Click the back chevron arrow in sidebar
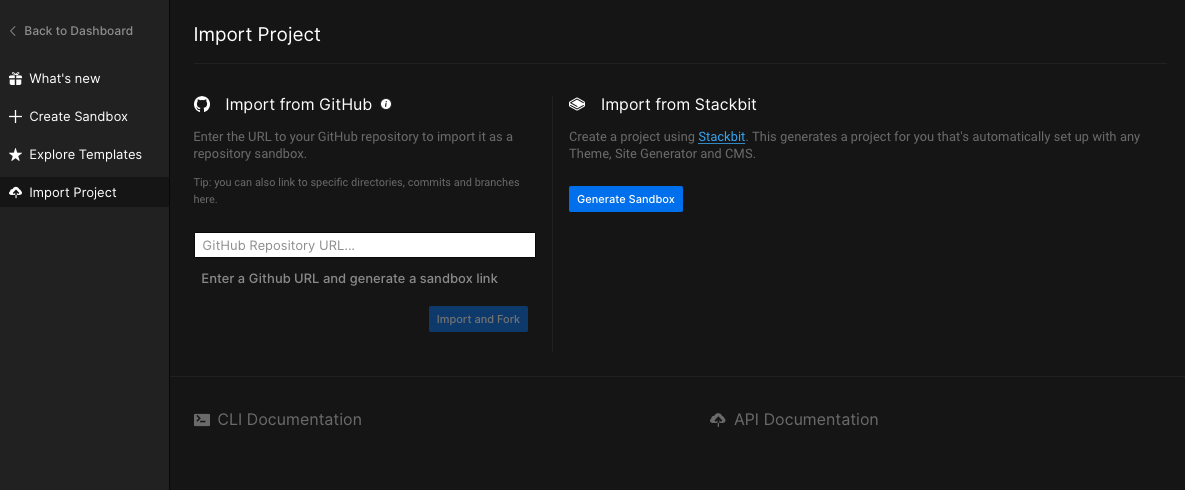Image resolution: width=1185 pixels, height=490 pixels. coord(12,31)
